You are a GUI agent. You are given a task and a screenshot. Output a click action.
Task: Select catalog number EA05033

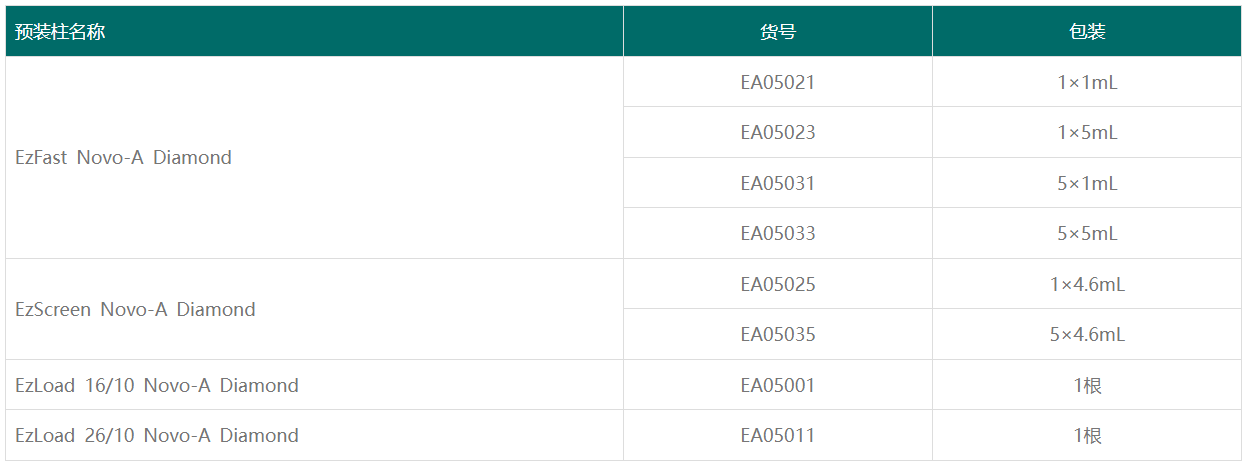click(777, 234)
